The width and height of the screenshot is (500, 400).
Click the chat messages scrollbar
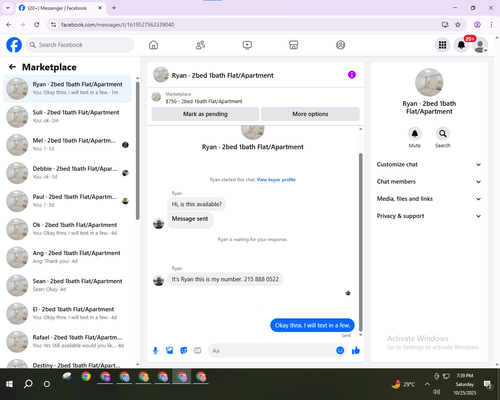coord(360,242)
